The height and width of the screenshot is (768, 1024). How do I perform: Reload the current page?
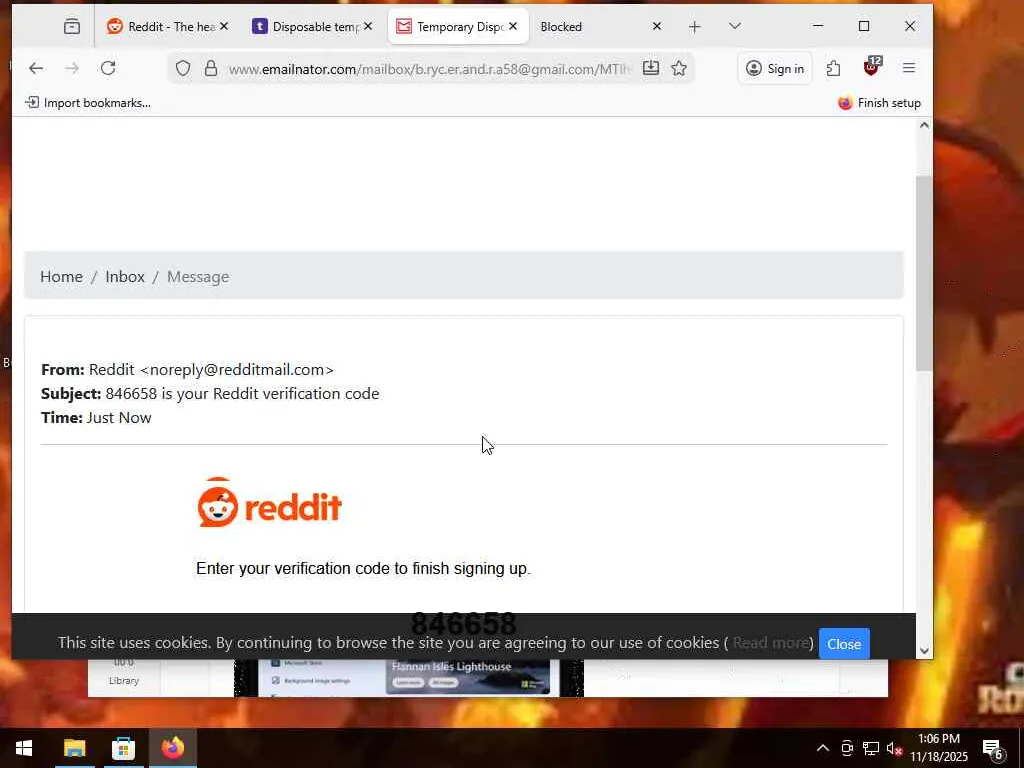click(x=108, y=68)
